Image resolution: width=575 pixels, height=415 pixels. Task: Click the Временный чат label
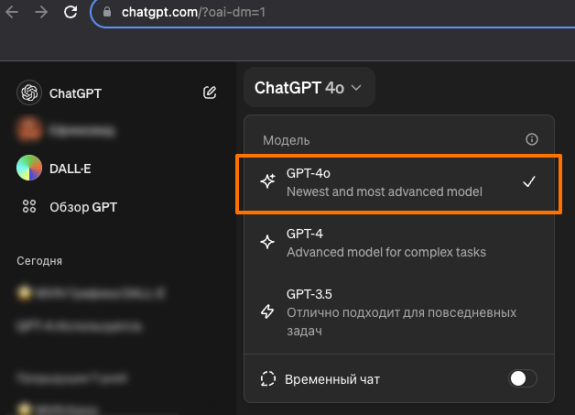pos(332,379)
